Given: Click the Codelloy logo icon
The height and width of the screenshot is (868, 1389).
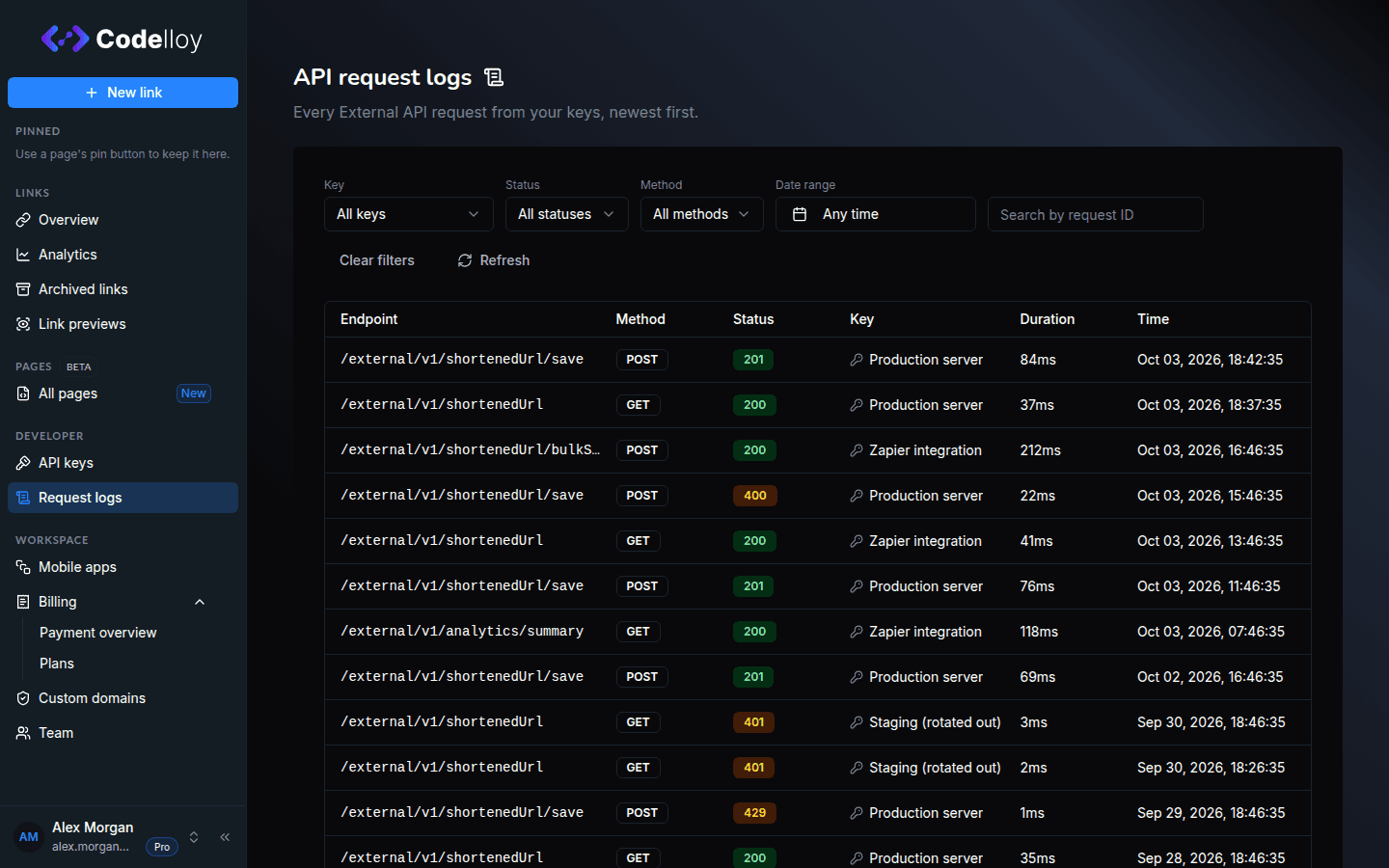Looking at the screenshot, I should point(65,39).
